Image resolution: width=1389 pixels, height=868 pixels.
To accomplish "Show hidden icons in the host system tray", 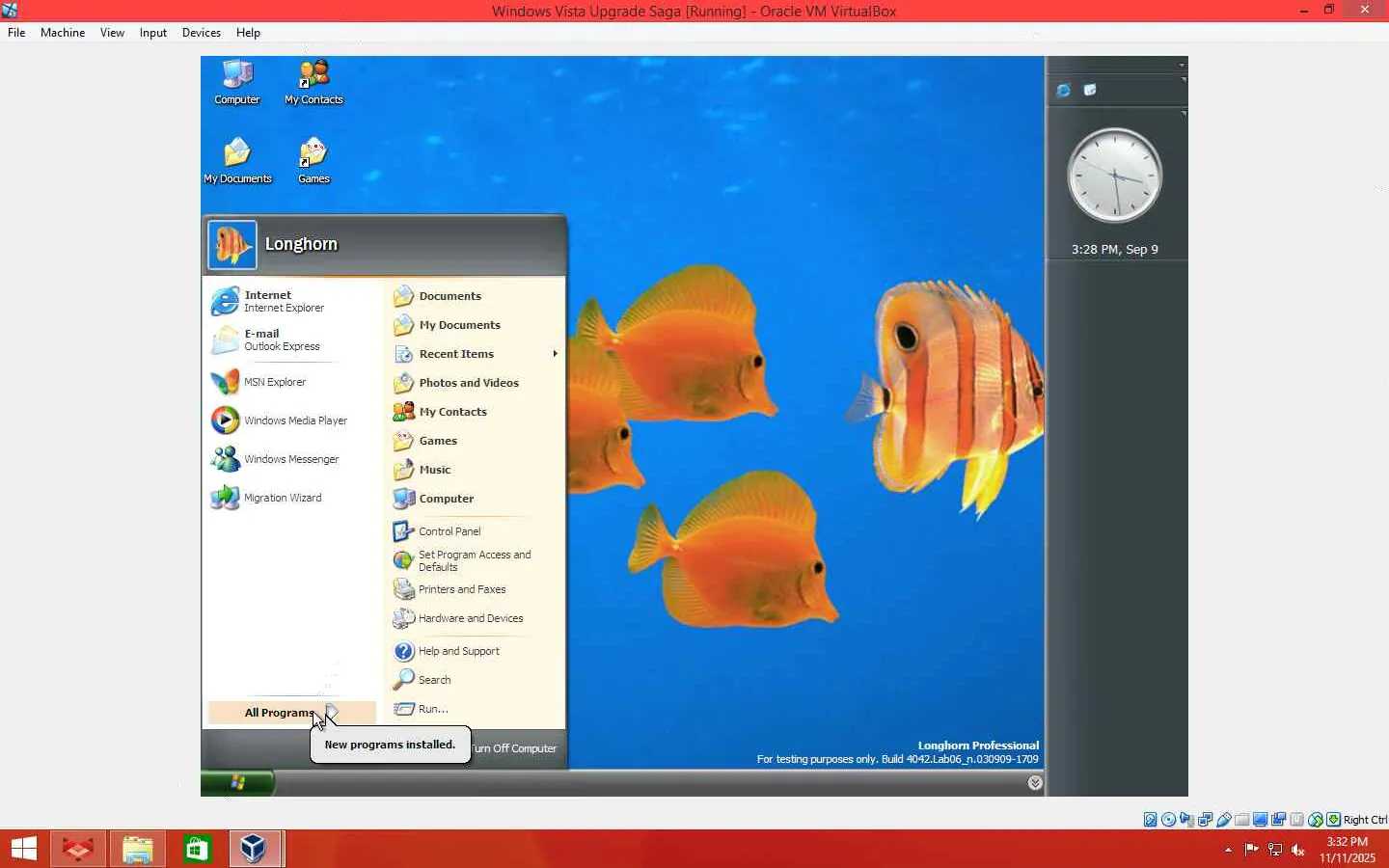I will (1228, 850).
